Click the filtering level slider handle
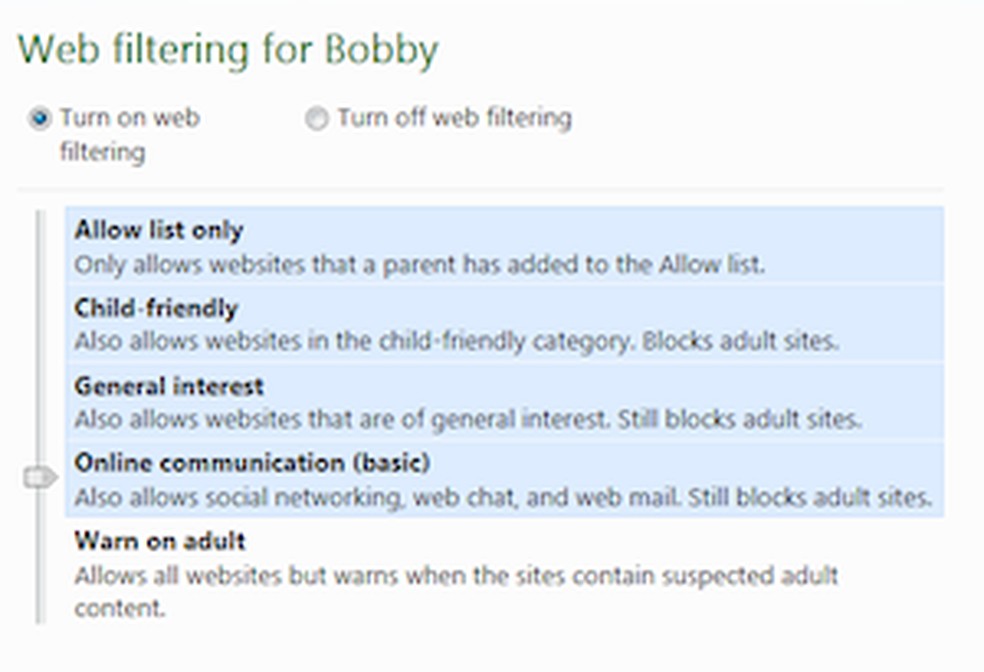Screen dimensions: 984x672 point(39,479)
